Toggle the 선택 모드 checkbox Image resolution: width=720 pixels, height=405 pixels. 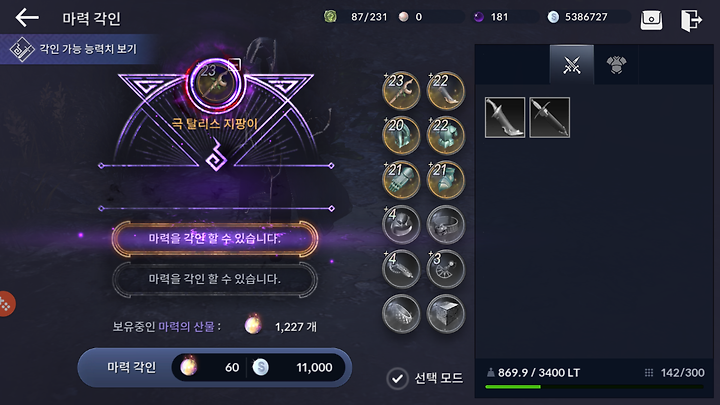coord(397,378)
